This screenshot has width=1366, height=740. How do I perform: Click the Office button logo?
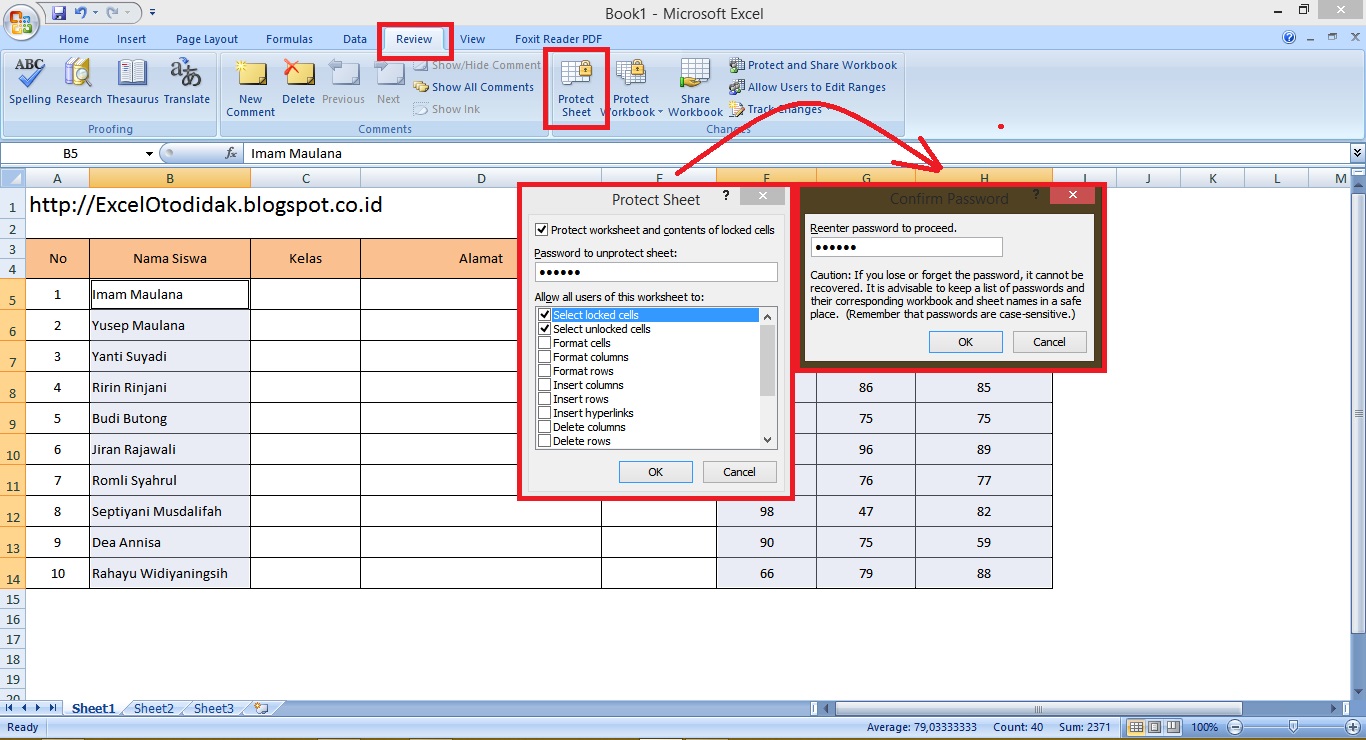20,20
